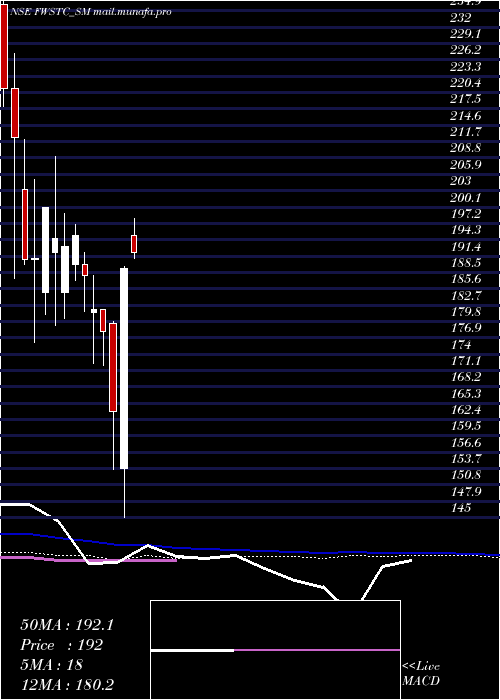500x700 pixels.
Task: Click the 232 price axis label
Action: pyautogui.click(x=461, y=18)
